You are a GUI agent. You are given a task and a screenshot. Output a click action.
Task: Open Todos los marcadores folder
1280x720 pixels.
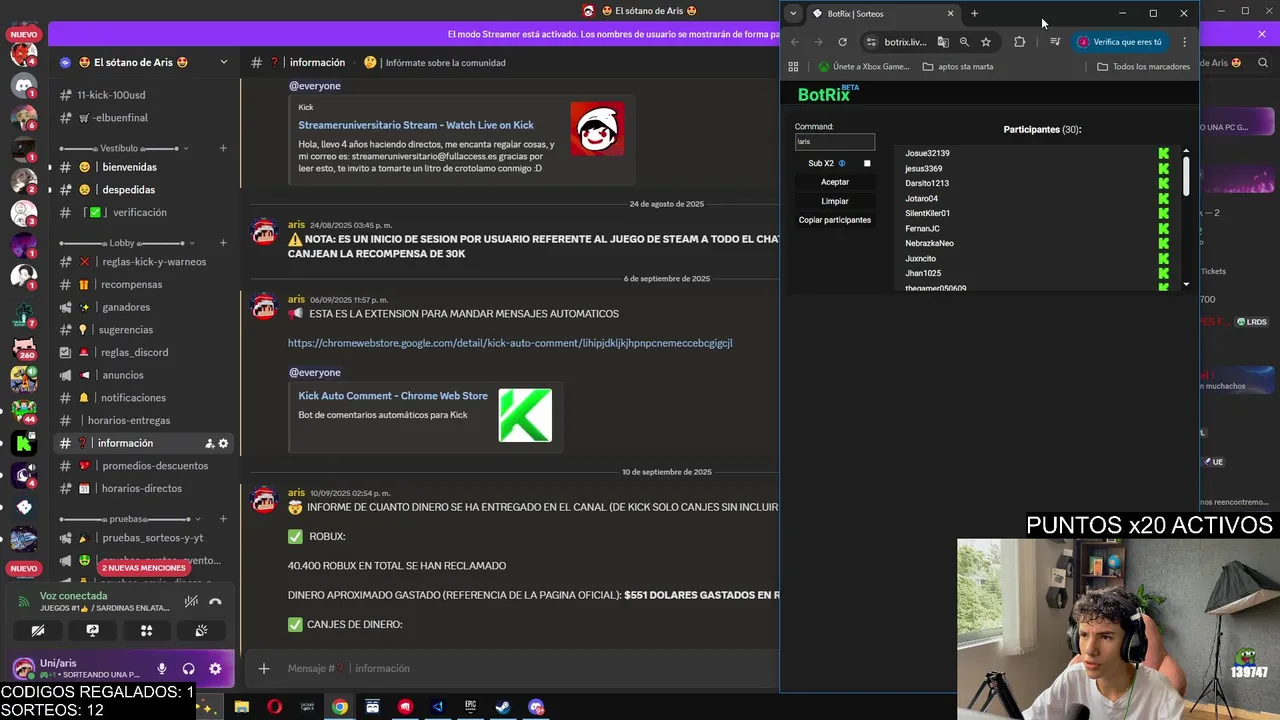[x=1143, y=67]
